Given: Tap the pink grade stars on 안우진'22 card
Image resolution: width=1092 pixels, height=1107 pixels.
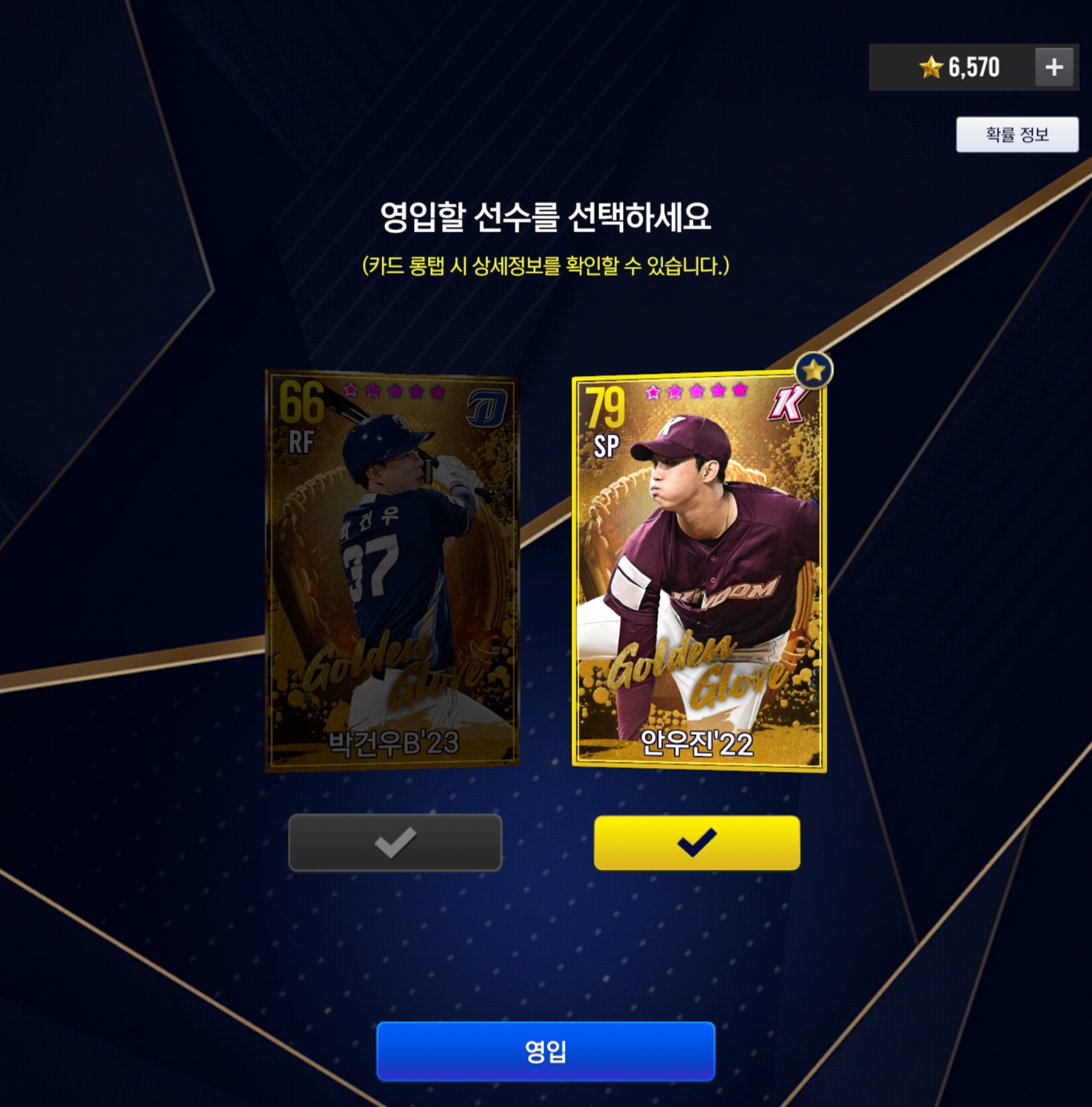Looking at the screenshot, I should click(x=696, y=391).
